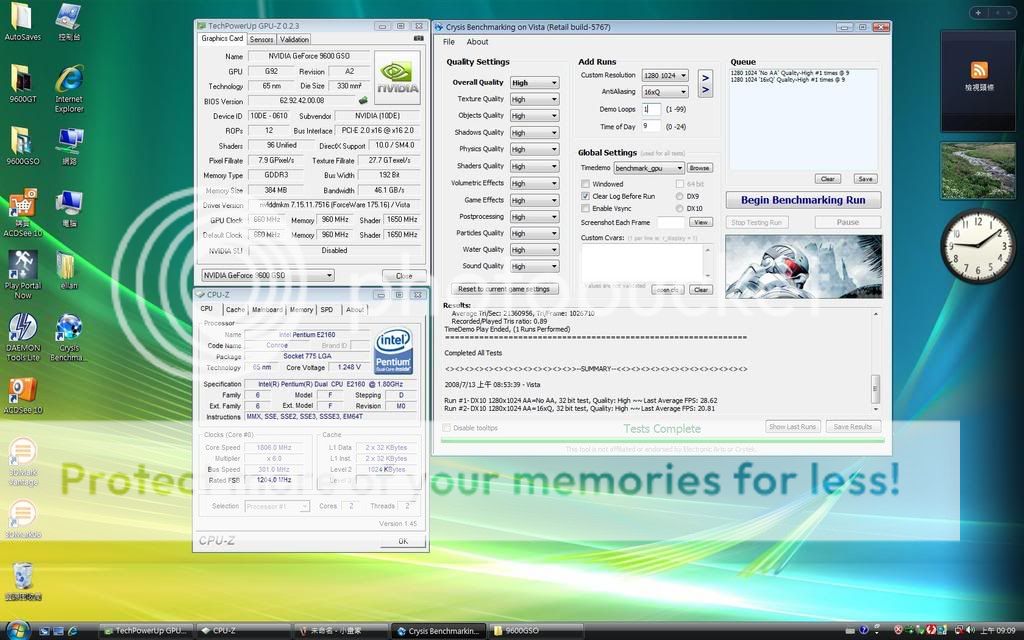
Task: Open the AutoSaves folder on desktop
Action: coord(22,23)
